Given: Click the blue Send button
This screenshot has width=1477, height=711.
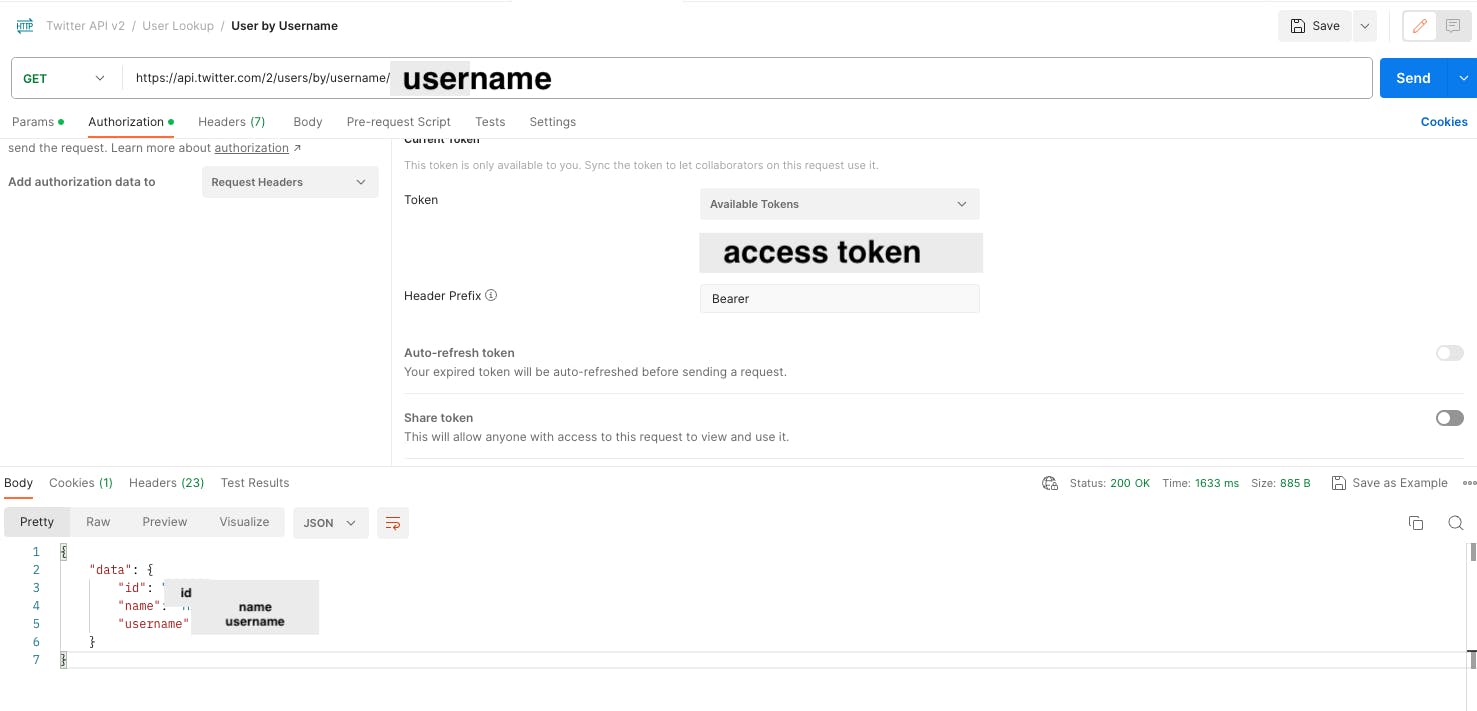Looking at the screenshot, I should (1413, 78).
